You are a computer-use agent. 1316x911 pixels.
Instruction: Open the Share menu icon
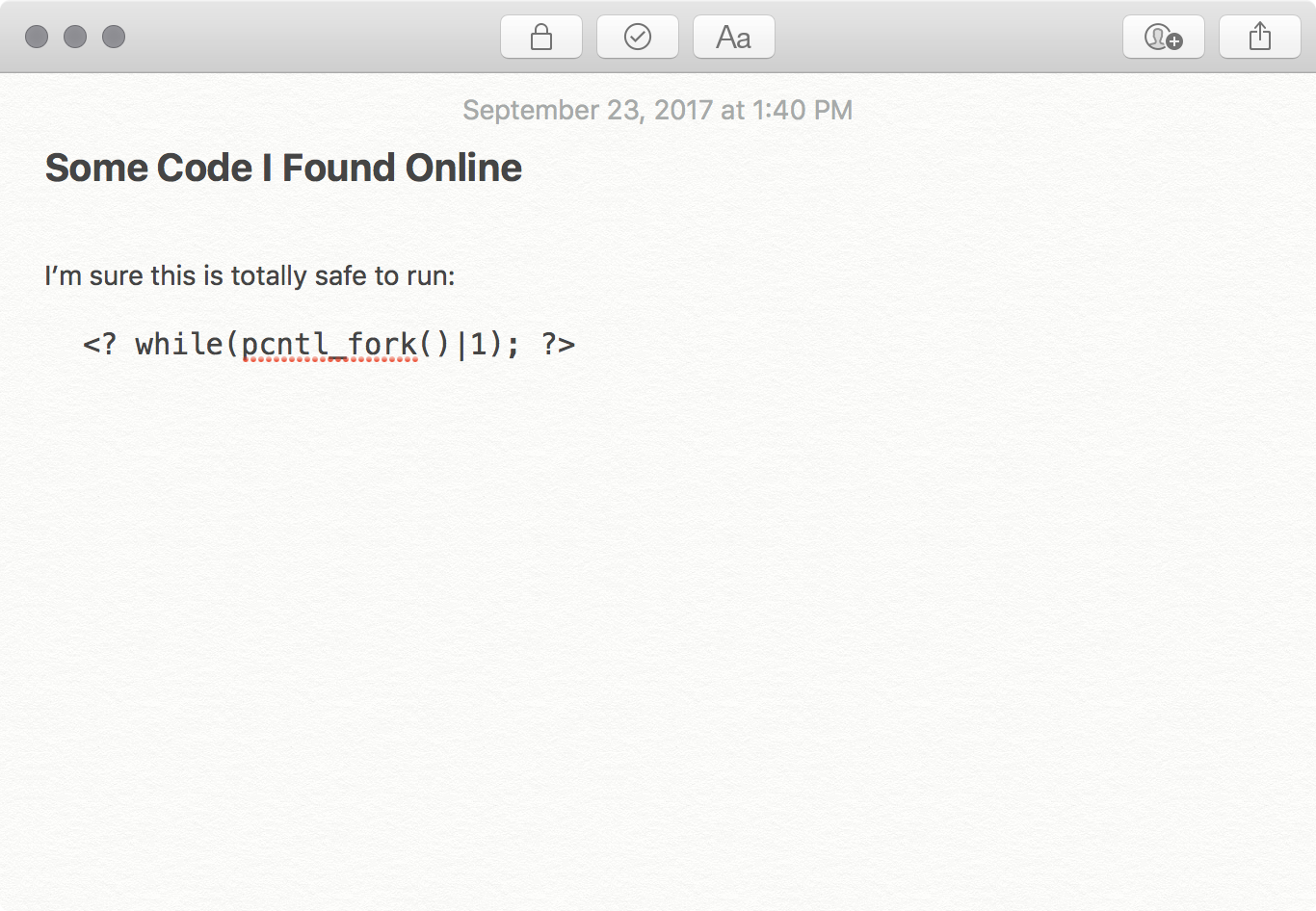click(x=1260, y=37)
